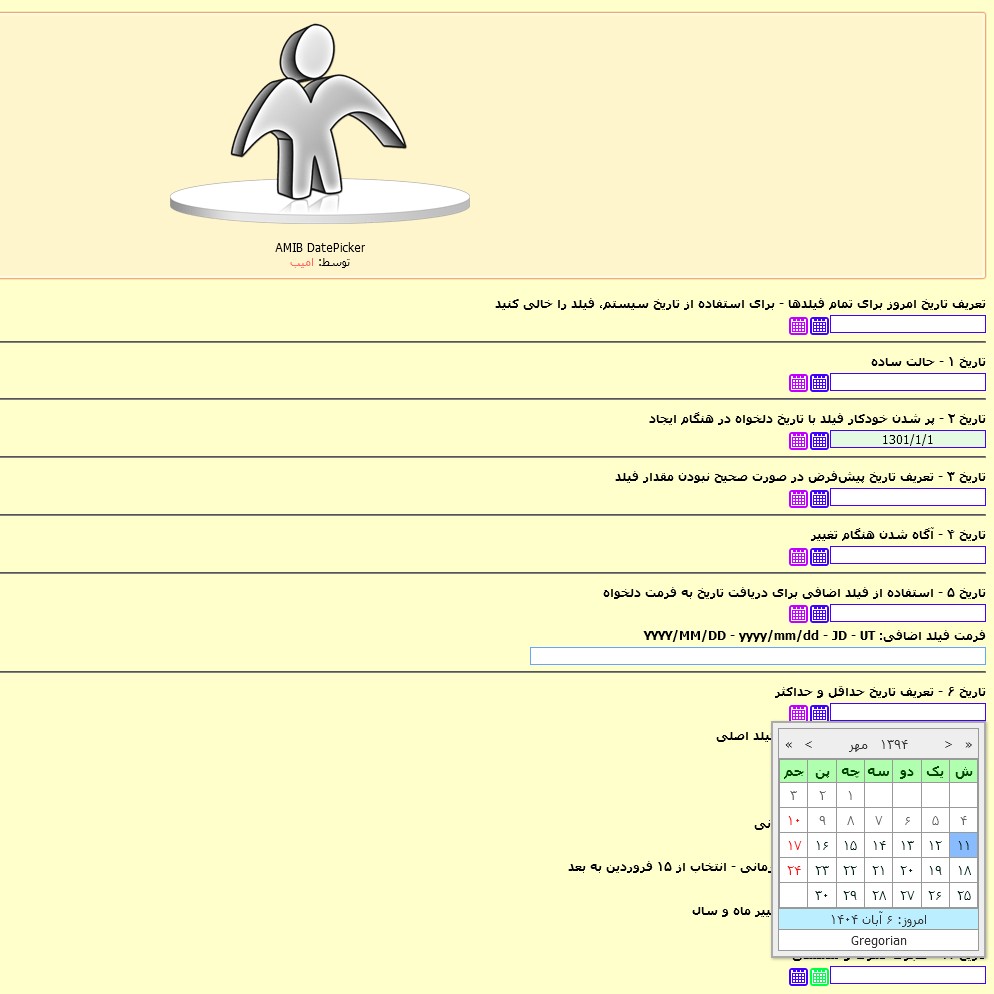The height and width of the screenshot is (994, 994).
Task: Open the pink calendar icon for تاریخ ۶ field
Action: tap(798, 713)
